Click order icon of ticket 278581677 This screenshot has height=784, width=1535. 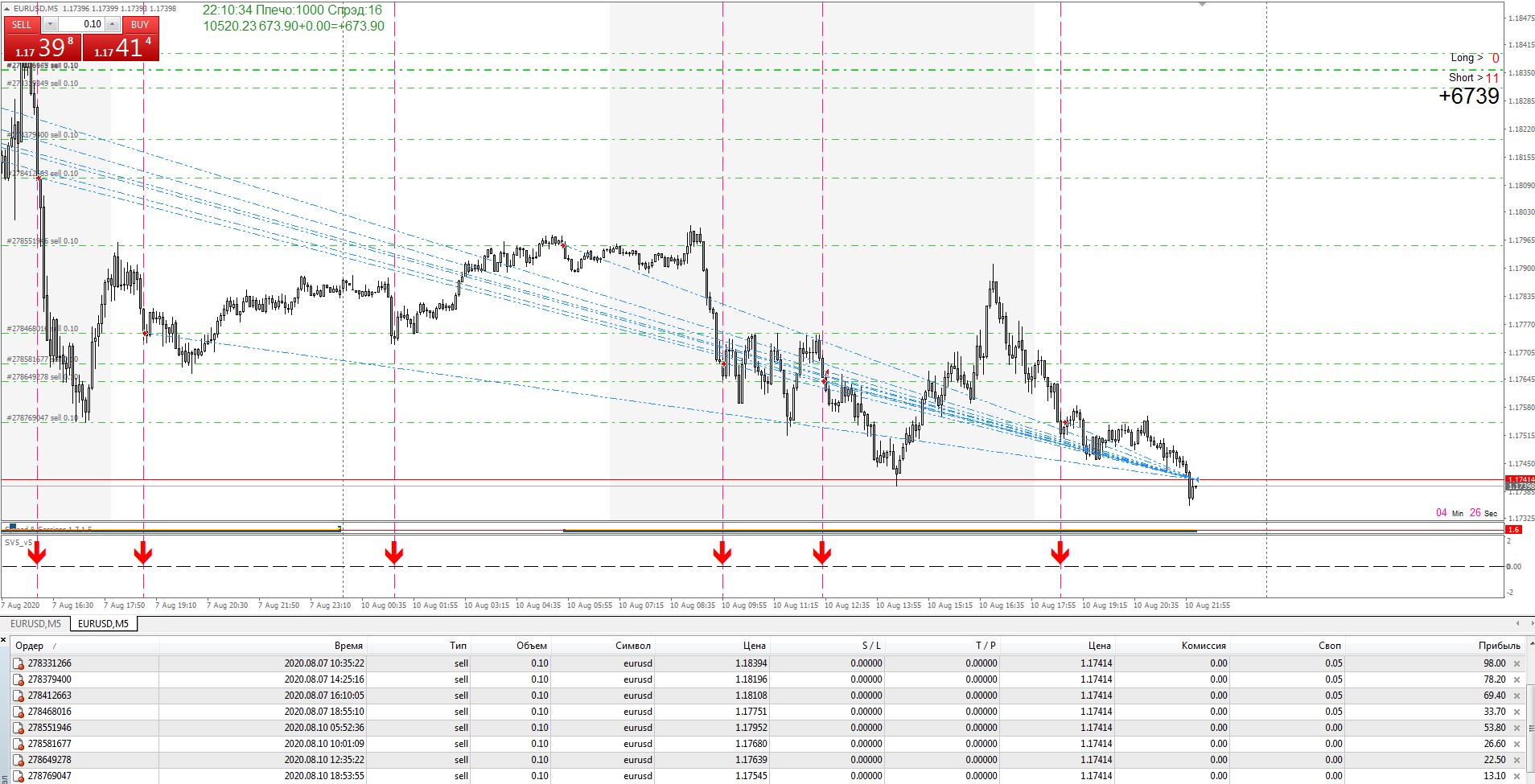19,744
